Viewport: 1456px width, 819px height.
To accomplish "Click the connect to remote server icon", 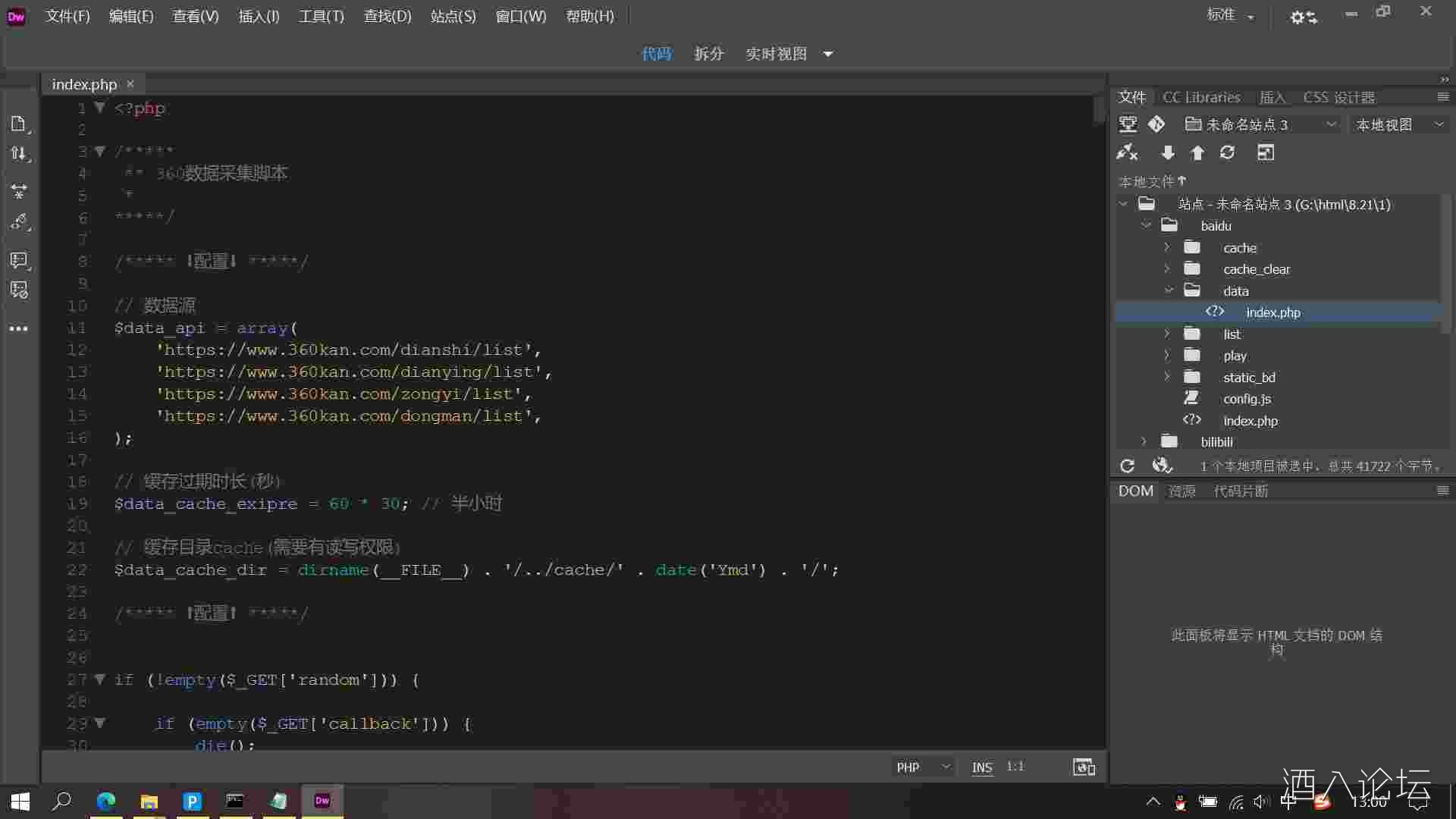I will [x=1127, y=153].
